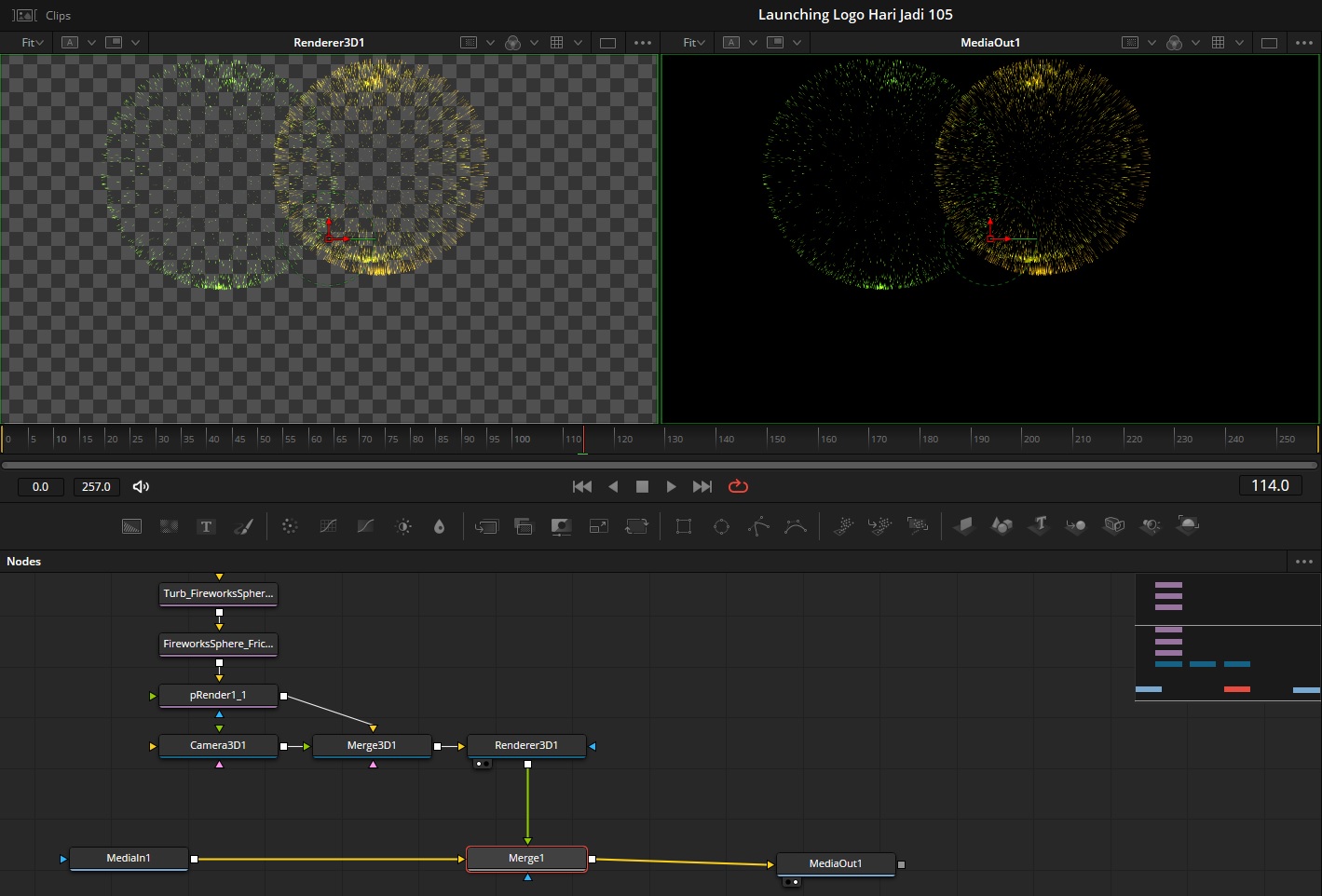Click the current frame field showing 114.0
The image size is (1322, 896).
coord(1270,485)
